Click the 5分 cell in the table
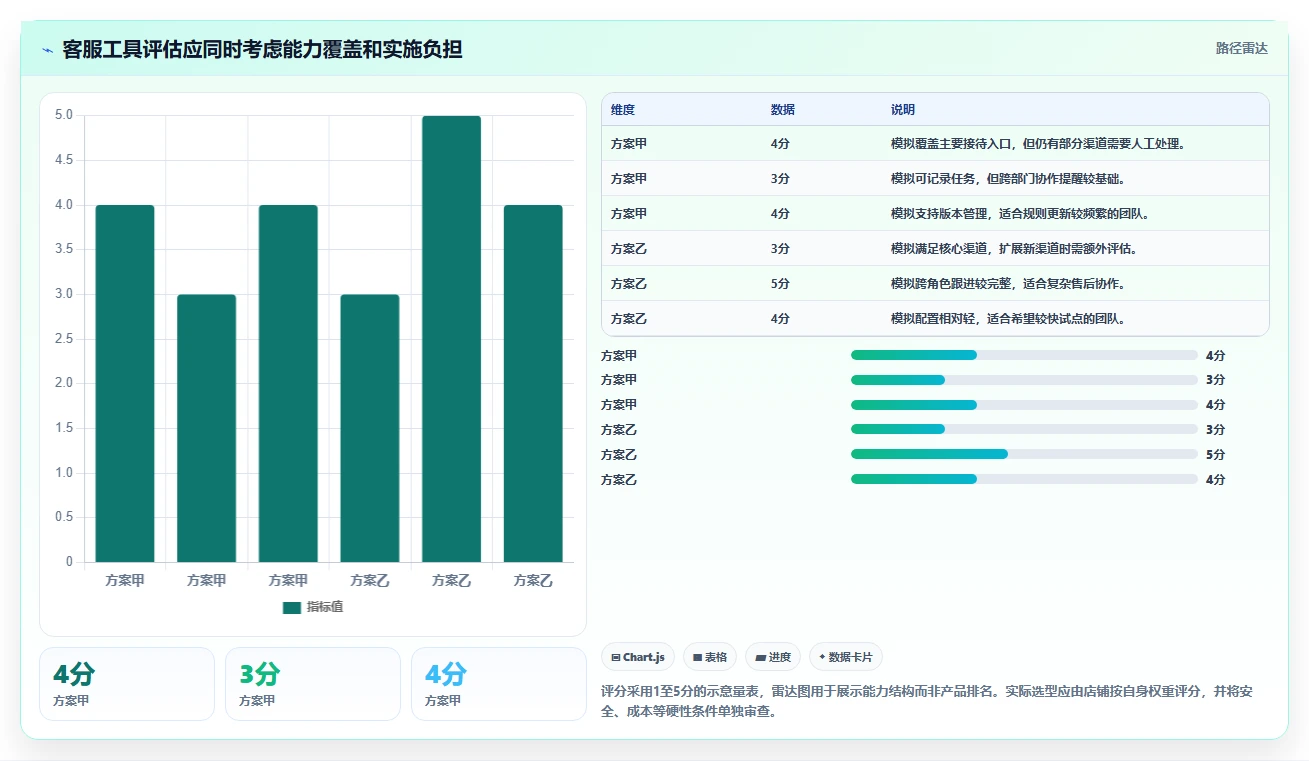Screen dimensions: 1309x761 pos(780,284)
